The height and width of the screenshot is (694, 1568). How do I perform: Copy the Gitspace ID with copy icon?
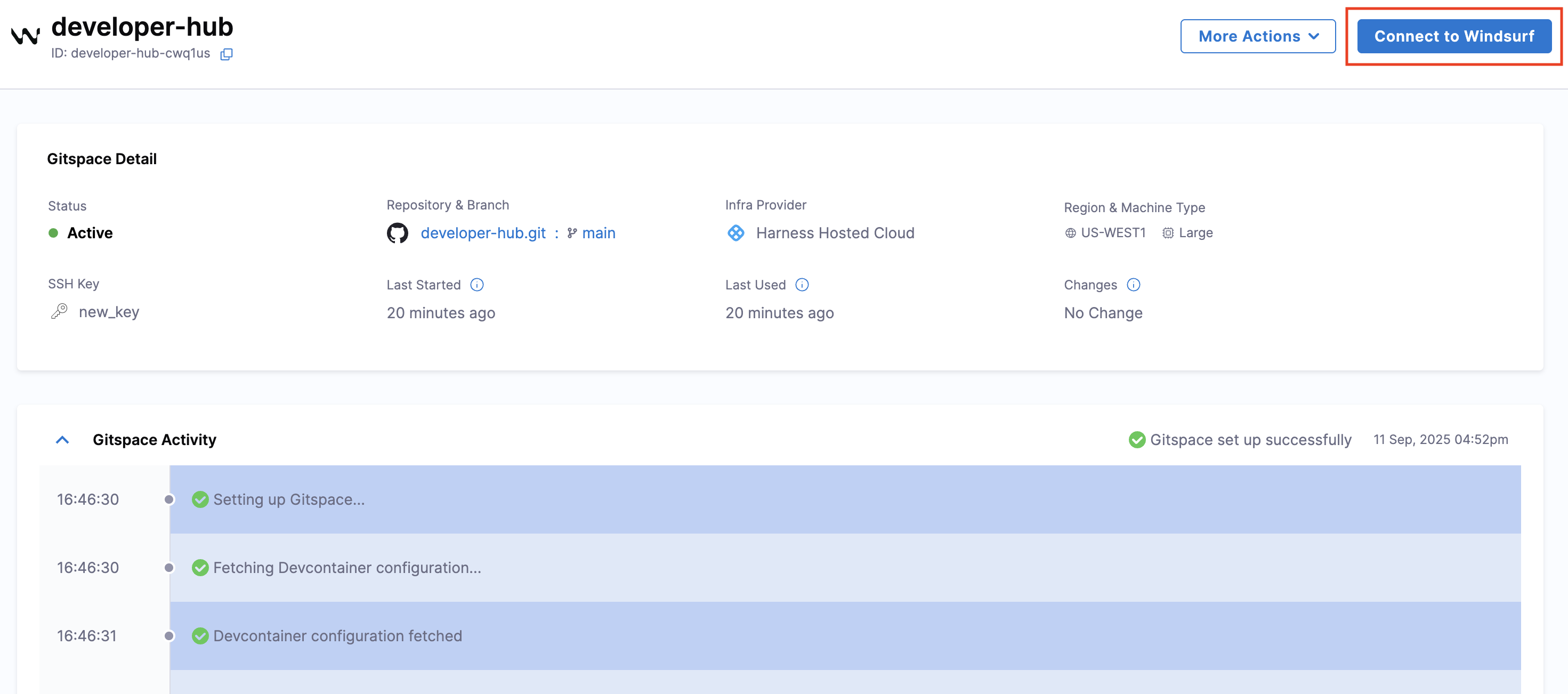click(x=227, y=54)
